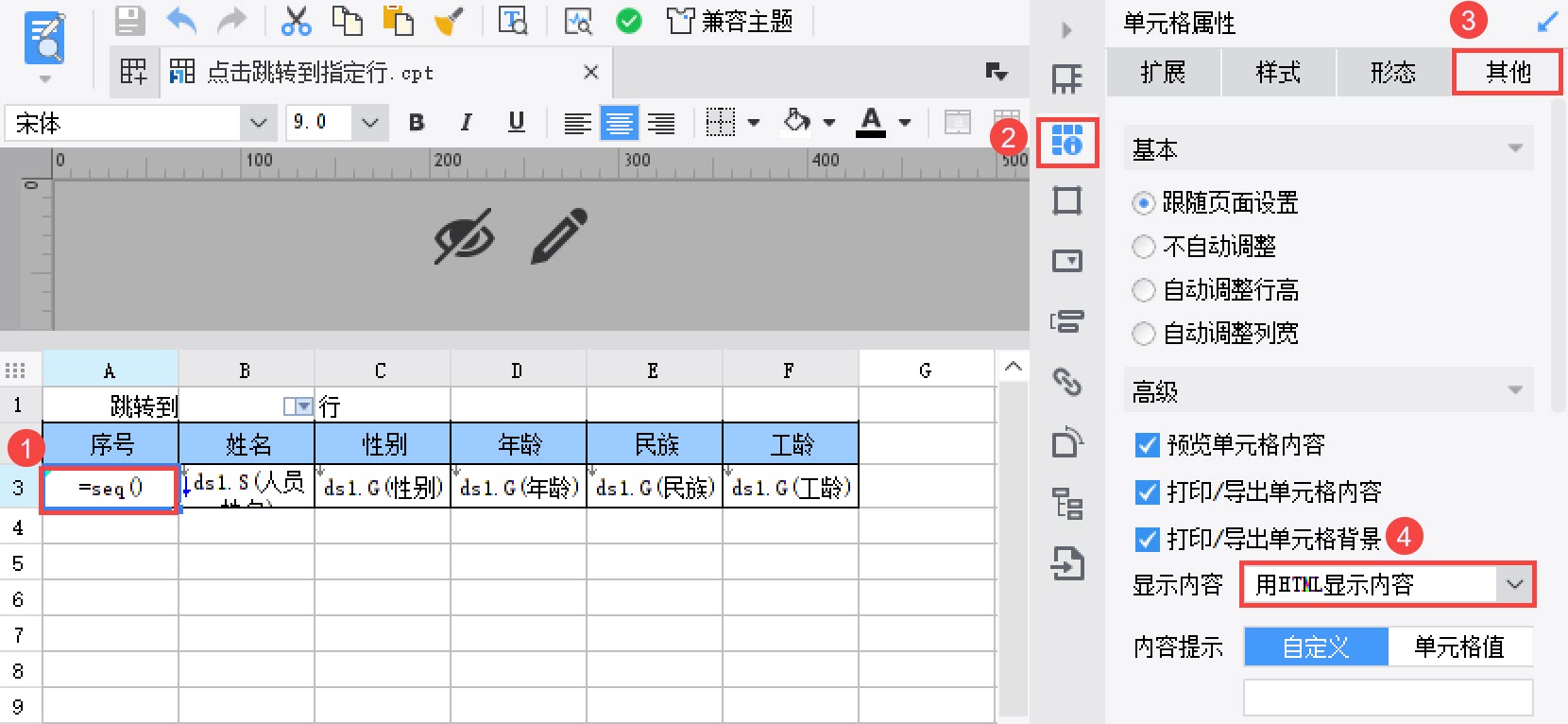Open the 显示内容 HTML dropdown
The height and width of the screenshot is (724, 1568).
click(x=1388, y=585)
